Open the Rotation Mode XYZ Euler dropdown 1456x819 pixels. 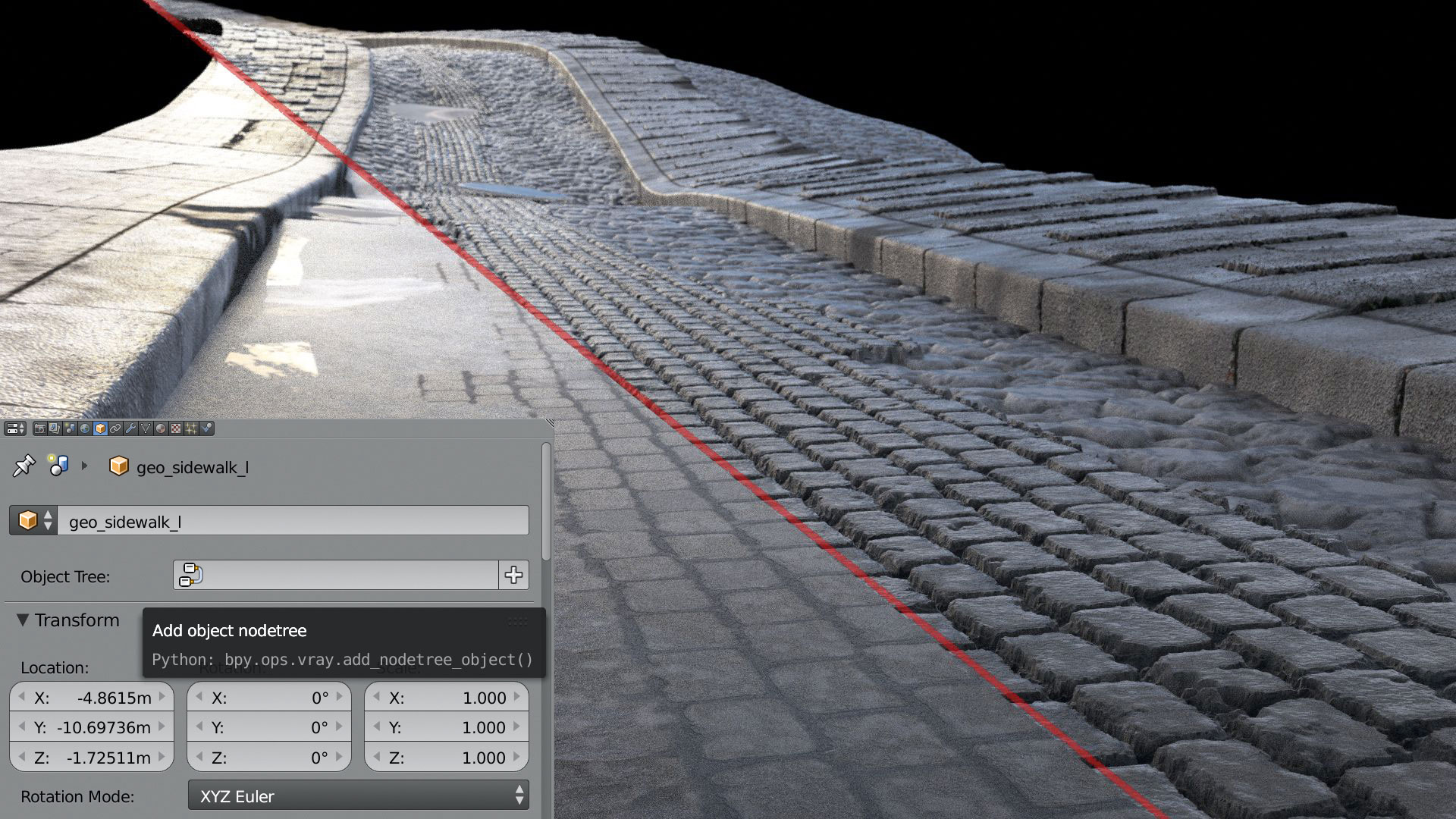358,795
